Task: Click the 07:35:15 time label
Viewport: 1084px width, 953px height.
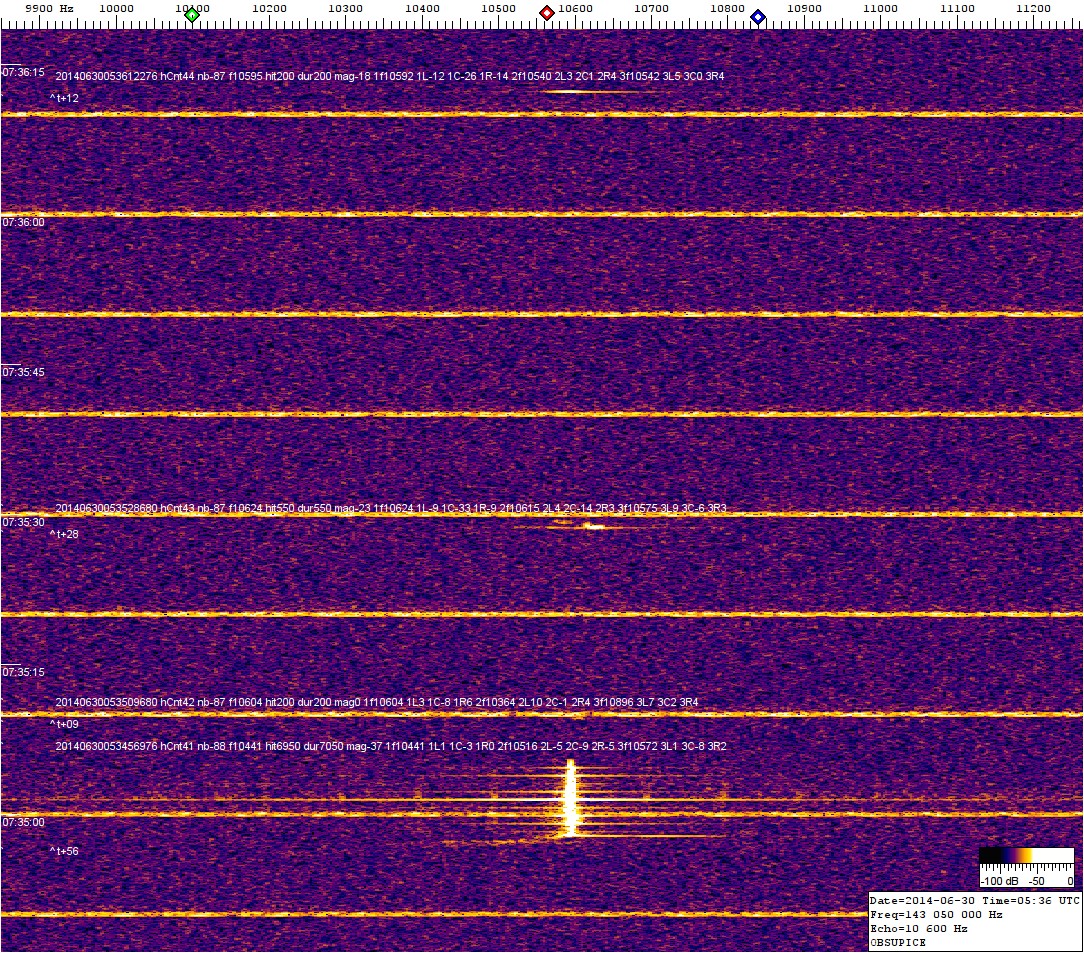Action: (x=23, y=672)
